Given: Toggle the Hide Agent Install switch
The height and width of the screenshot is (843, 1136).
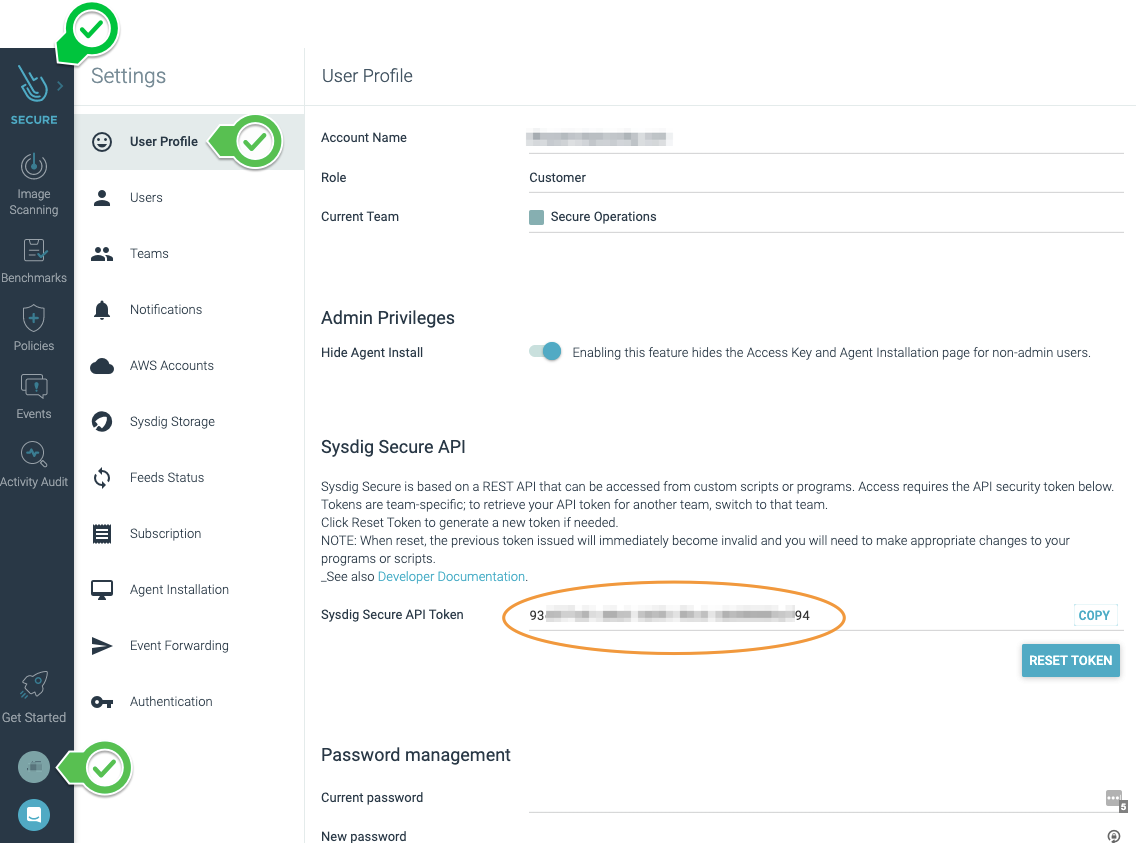Looking at the screenshot, I should point(546,352).
